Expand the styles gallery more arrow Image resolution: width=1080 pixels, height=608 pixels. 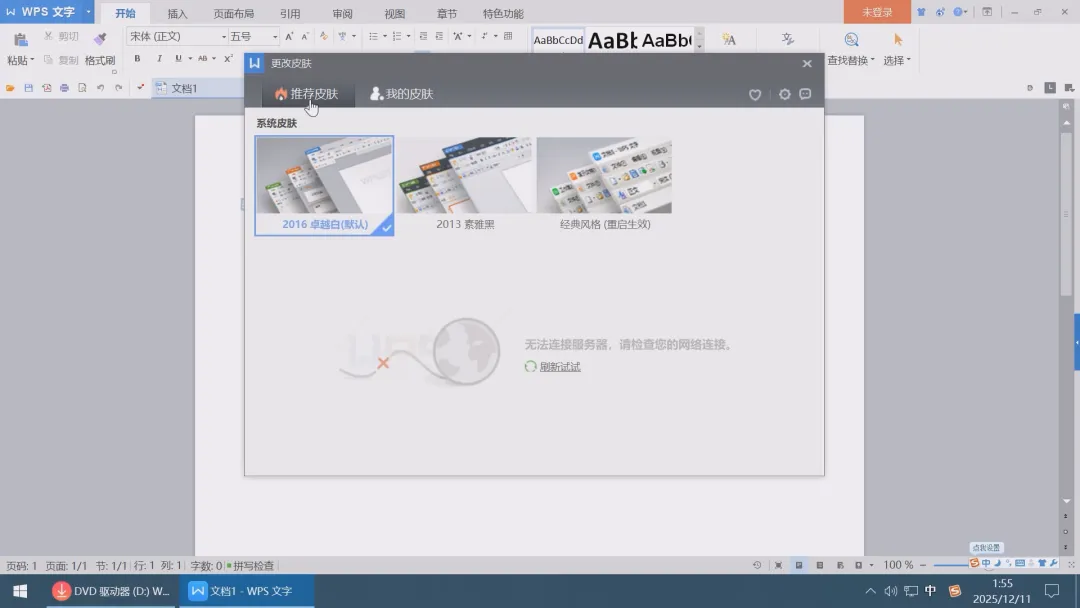point(700,47)
